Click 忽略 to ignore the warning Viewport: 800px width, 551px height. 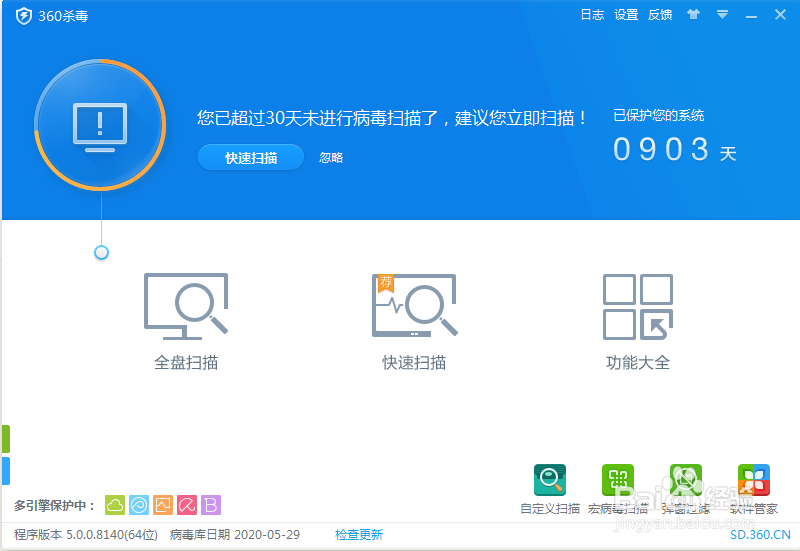point(331,158)
